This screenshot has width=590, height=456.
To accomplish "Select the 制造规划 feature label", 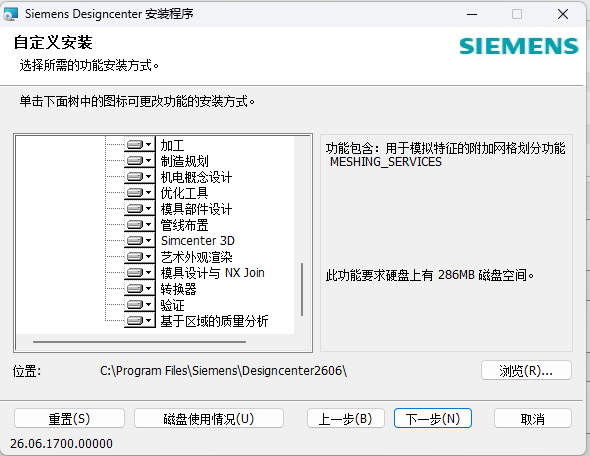I will (184, 161).
